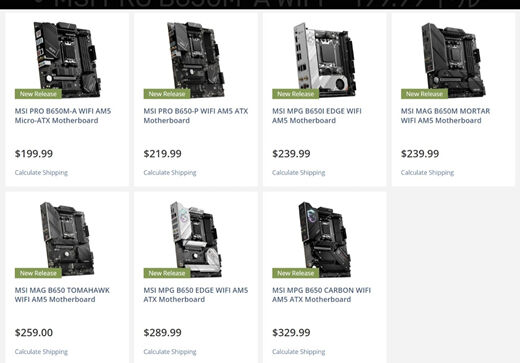
Task: Open MSI PRO B650M-A WIFI AM5 Micro-ATX link
Action: pyautogui.click(x=63, y=116)
